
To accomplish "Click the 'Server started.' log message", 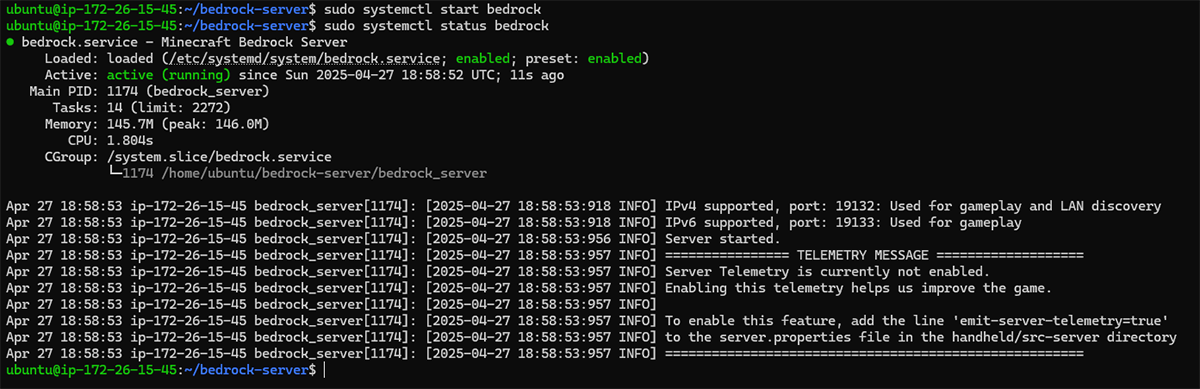I will point(721,239).
